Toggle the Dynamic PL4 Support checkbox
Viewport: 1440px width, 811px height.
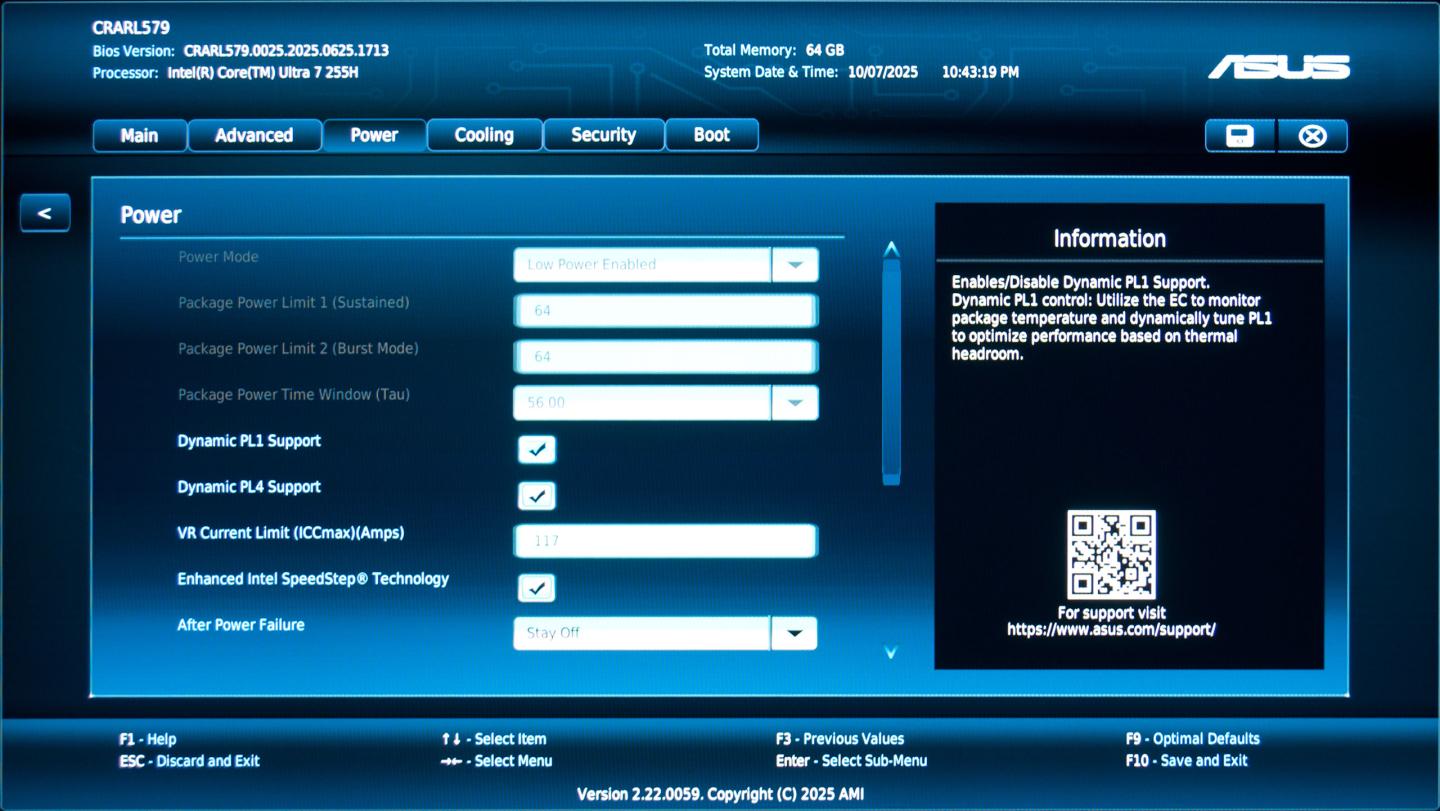pyautogui.click(x=537, y=496)
